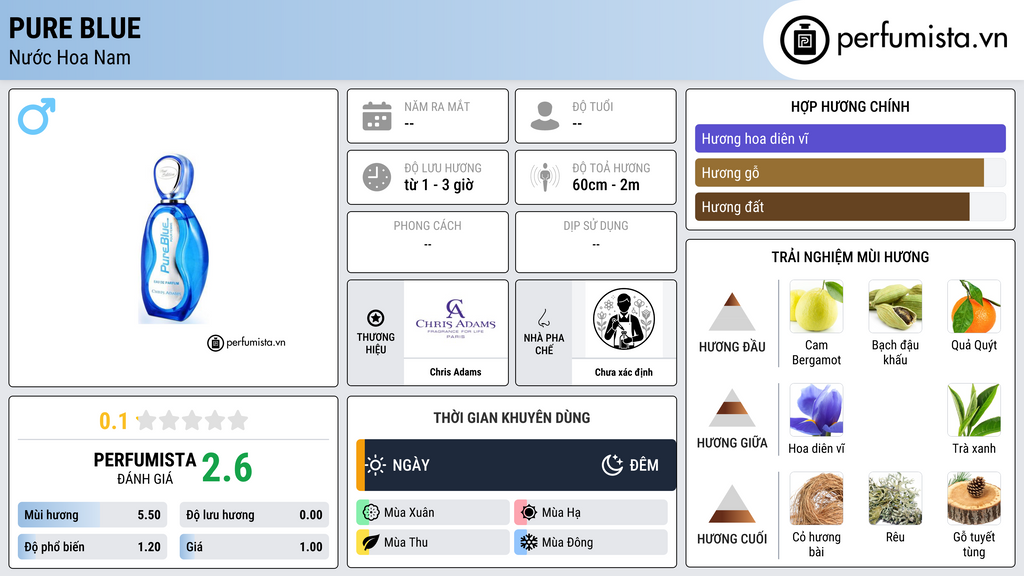Click the spring flower icon for Mùa Xuân
Viewport: 1024px width, 576px height.
pyautogui.click(x=371, y=513)
